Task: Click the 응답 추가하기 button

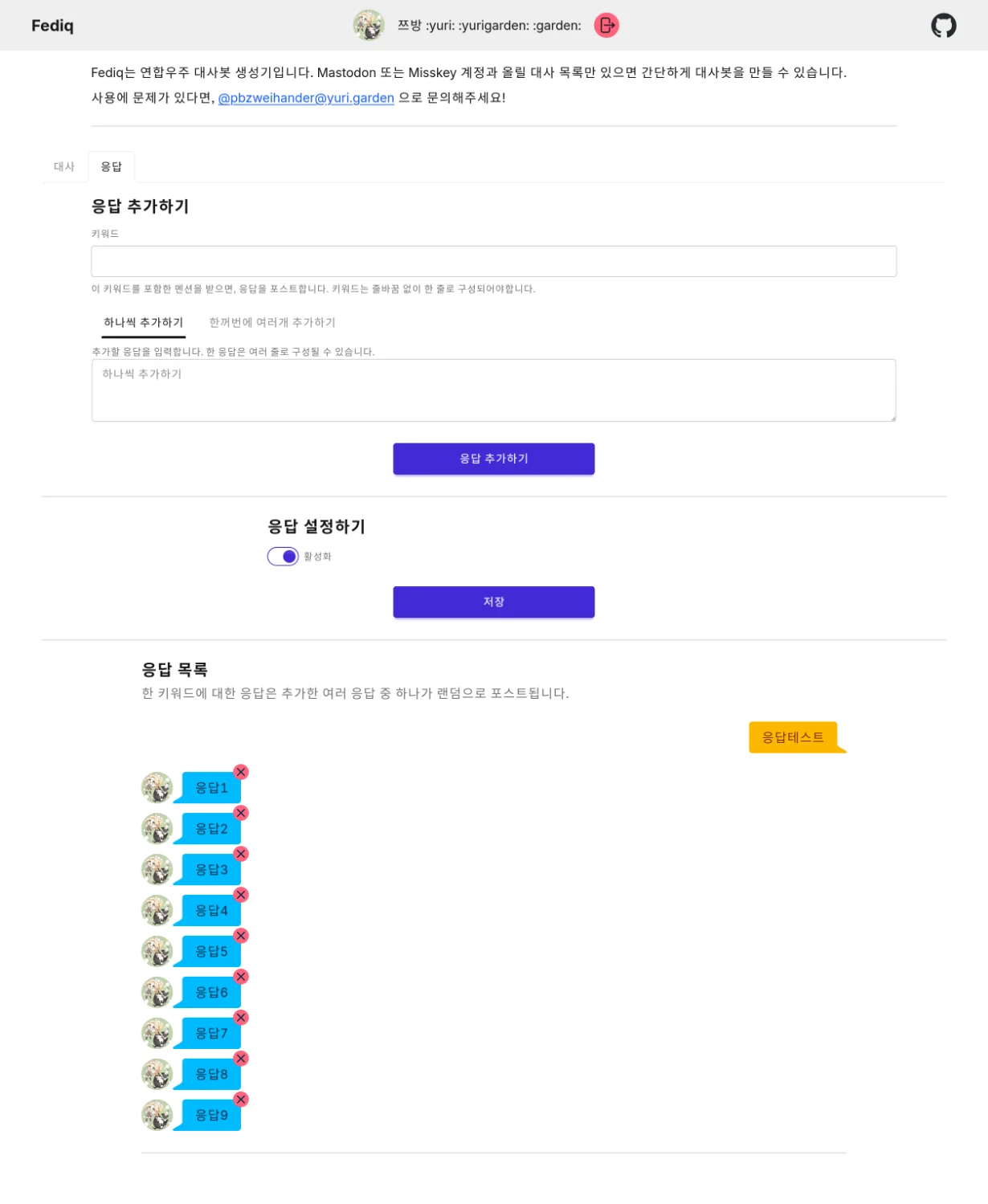Action: (494, 459)
